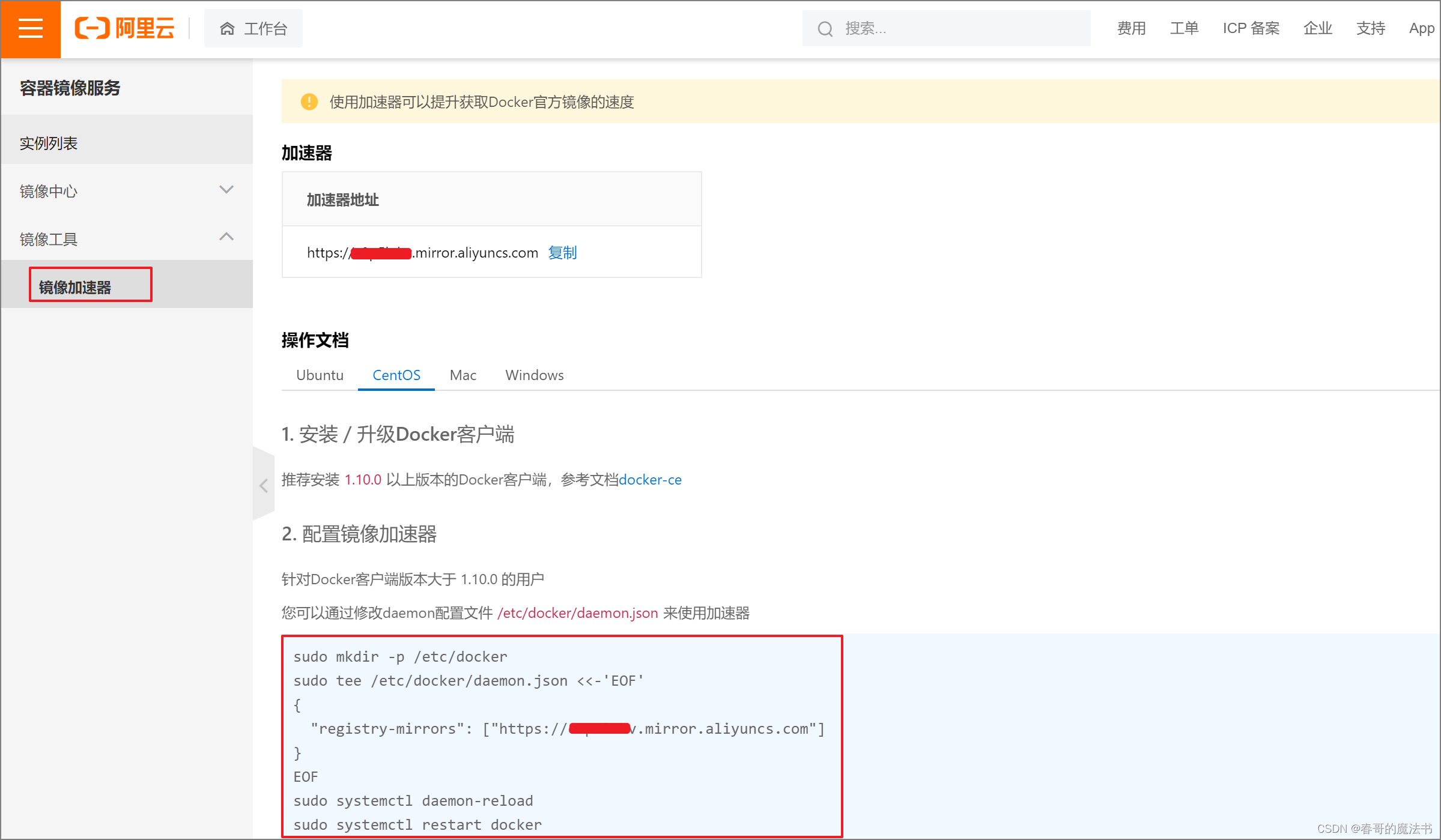The image size is (1441, 840).
Task: Open the 支持 menu
Action: click(1370, 28)
